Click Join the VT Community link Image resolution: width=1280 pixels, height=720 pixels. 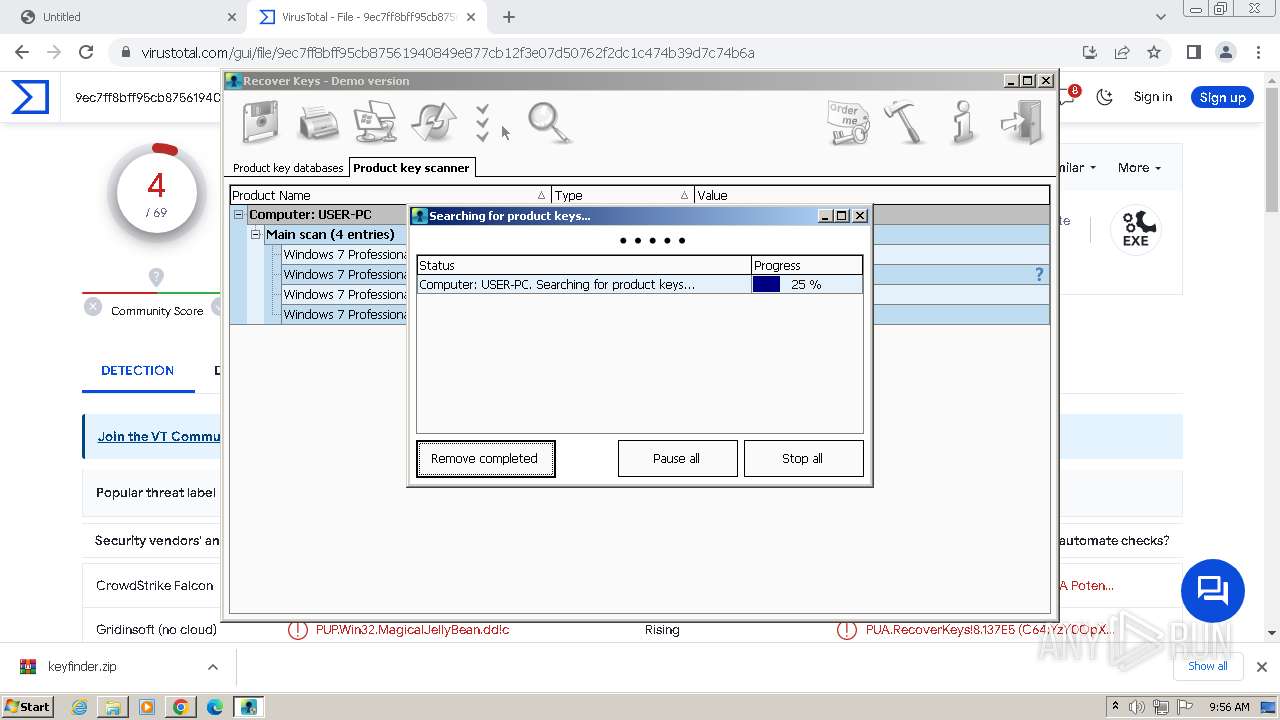159,437
